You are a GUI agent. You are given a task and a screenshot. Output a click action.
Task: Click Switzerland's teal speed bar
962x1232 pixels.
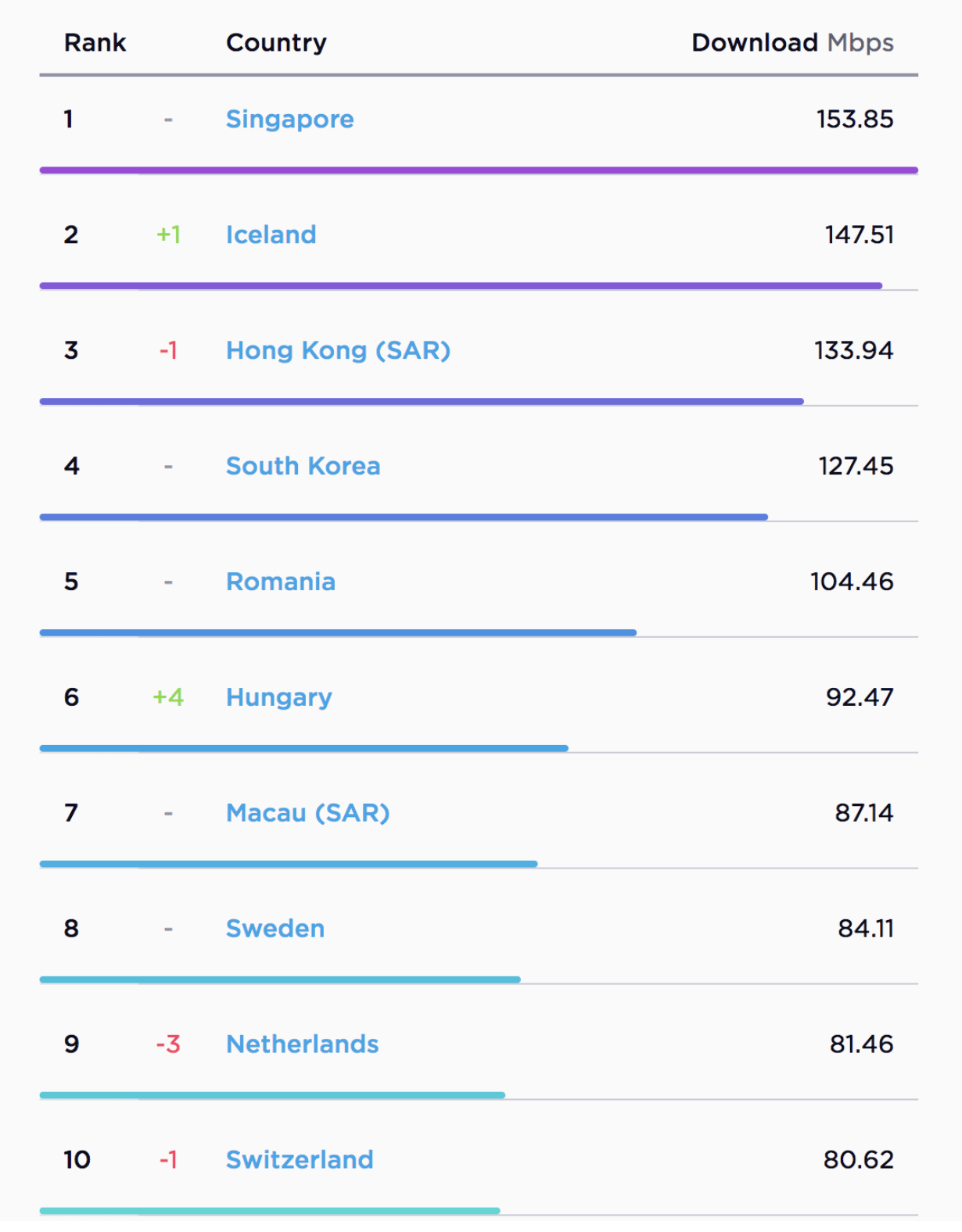pos(270,1211)
